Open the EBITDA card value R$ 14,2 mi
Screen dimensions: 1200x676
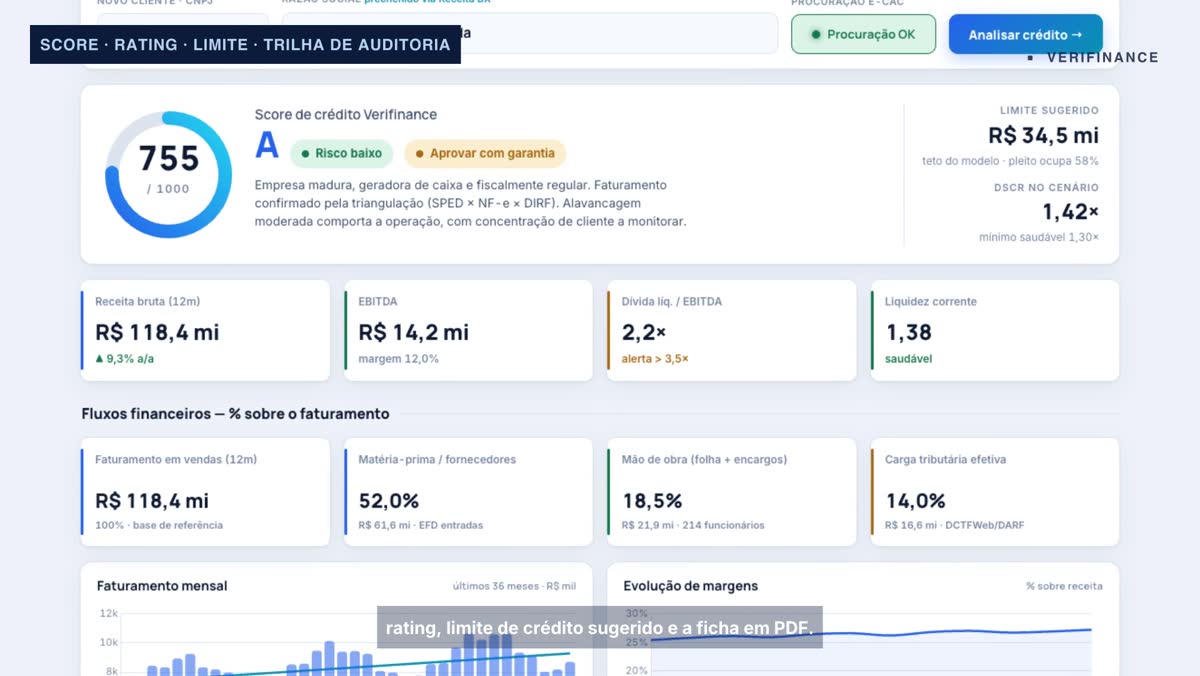[x=413, y=332]
